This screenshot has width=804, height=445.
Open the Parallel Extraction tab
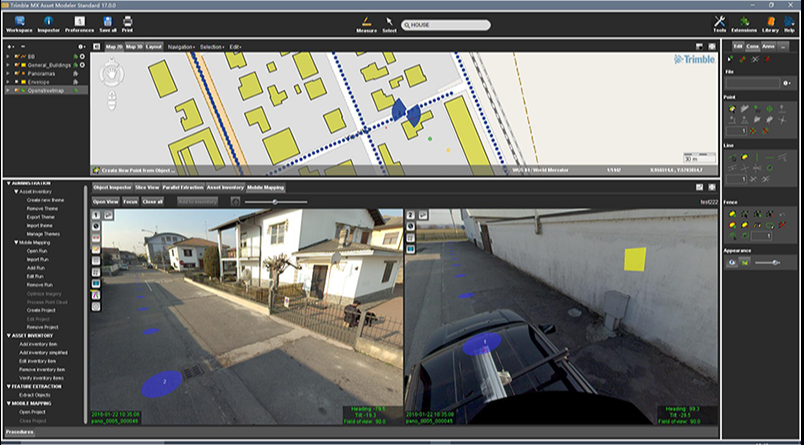coord(183,188)
